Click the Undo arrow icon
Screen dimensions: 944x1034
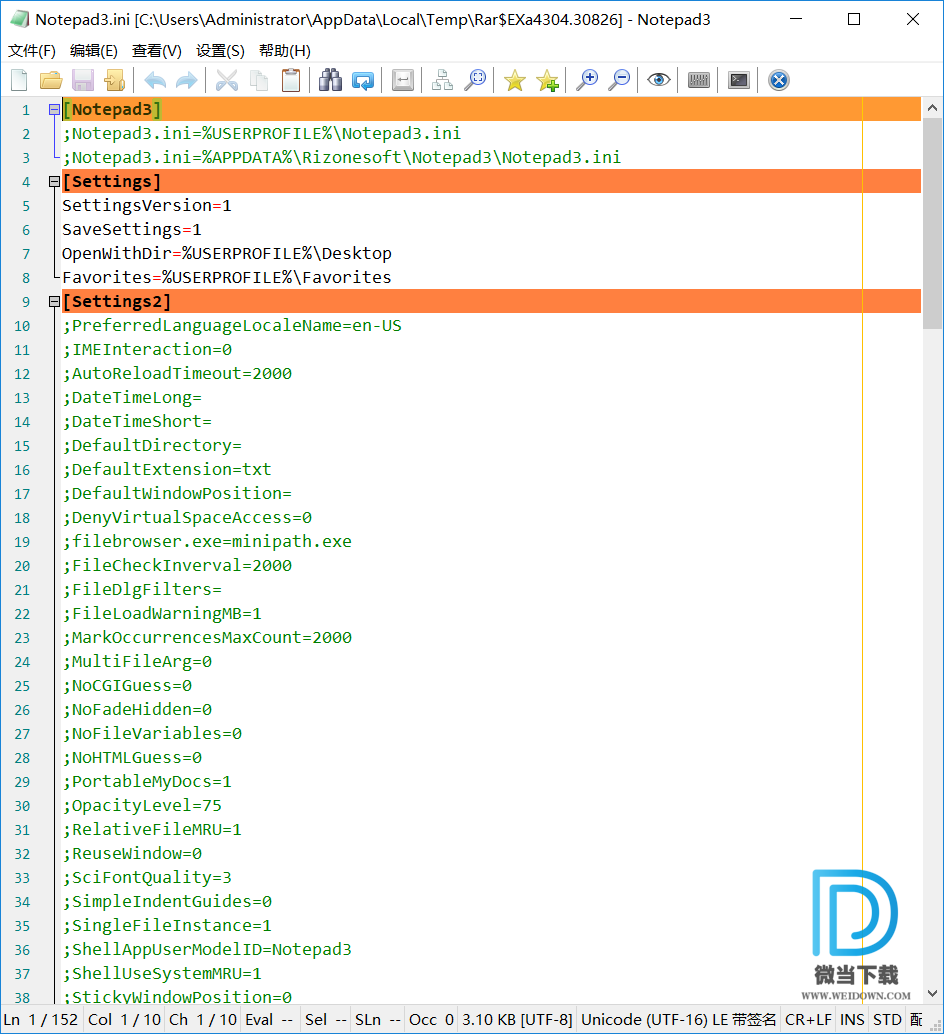click(x=155, y=80)
